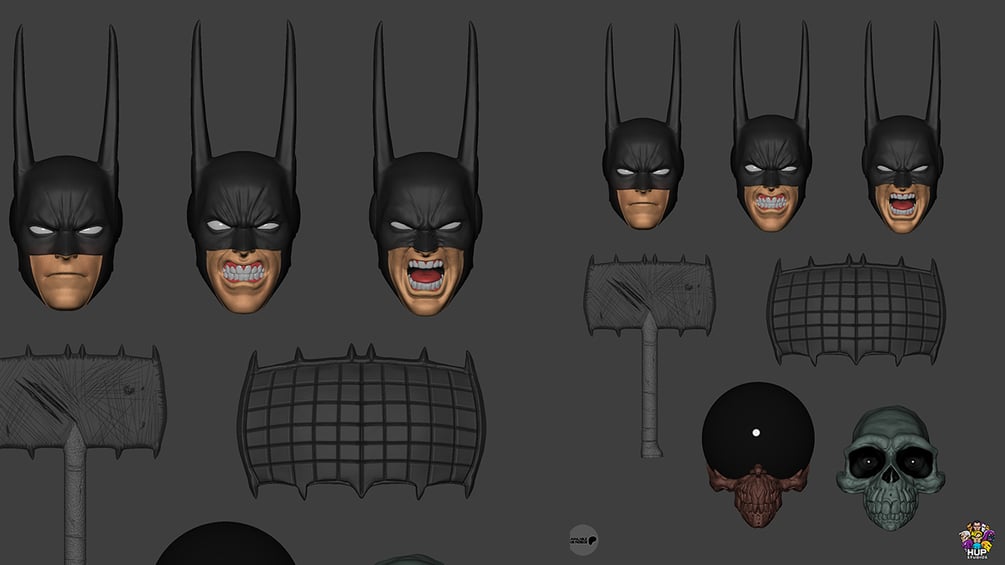This screenshot has height=565, width=1005.
Task: Click the red skull jaw piece
Action: click(758, 496)
